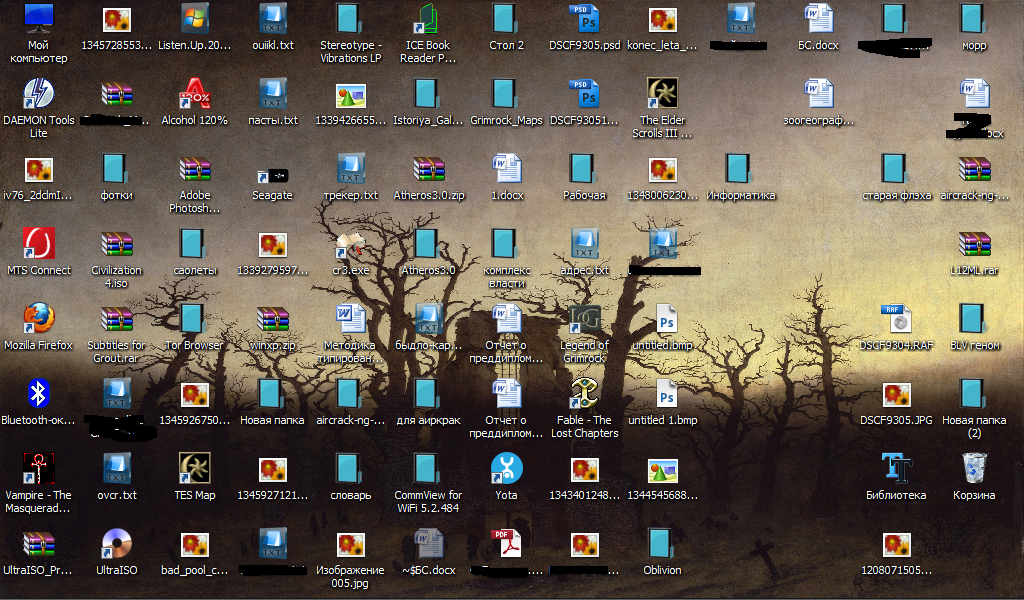
Task: Click the Информатика folder
Action: [741, 169]
